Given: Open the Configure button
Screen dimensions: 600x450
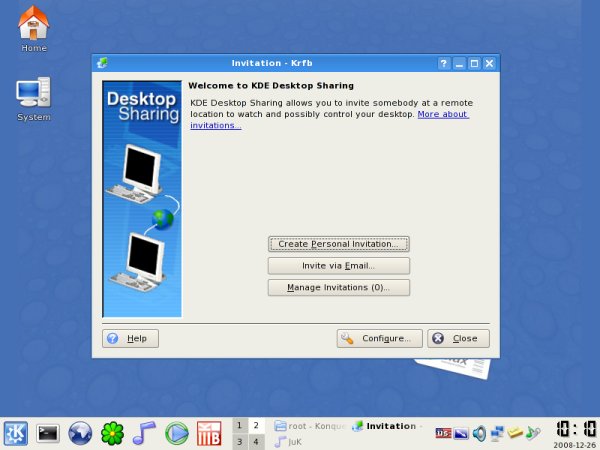Looking at the screenshot, I should click(x=380, y=338).
